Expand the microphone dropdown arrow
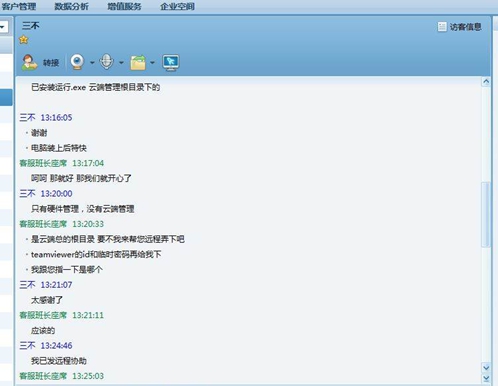498x386 pixels. [121, 63]
